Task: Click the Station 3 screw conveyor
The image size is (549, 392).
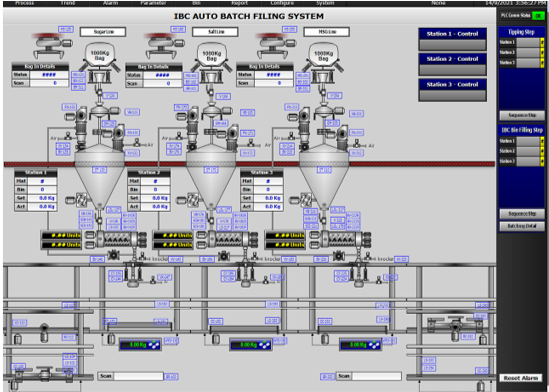Action: tap(340, 239)
